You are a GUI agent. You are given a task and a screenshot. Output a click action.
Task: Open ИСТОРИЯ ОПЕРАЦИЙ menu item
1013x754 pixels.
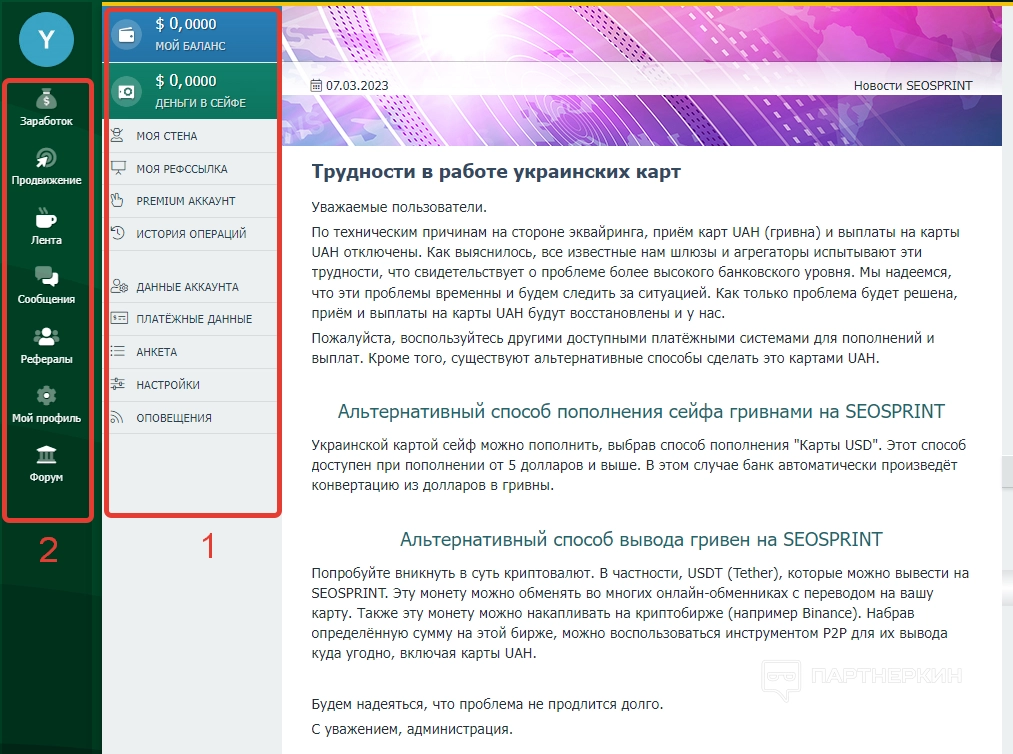(x=193, y=234)
